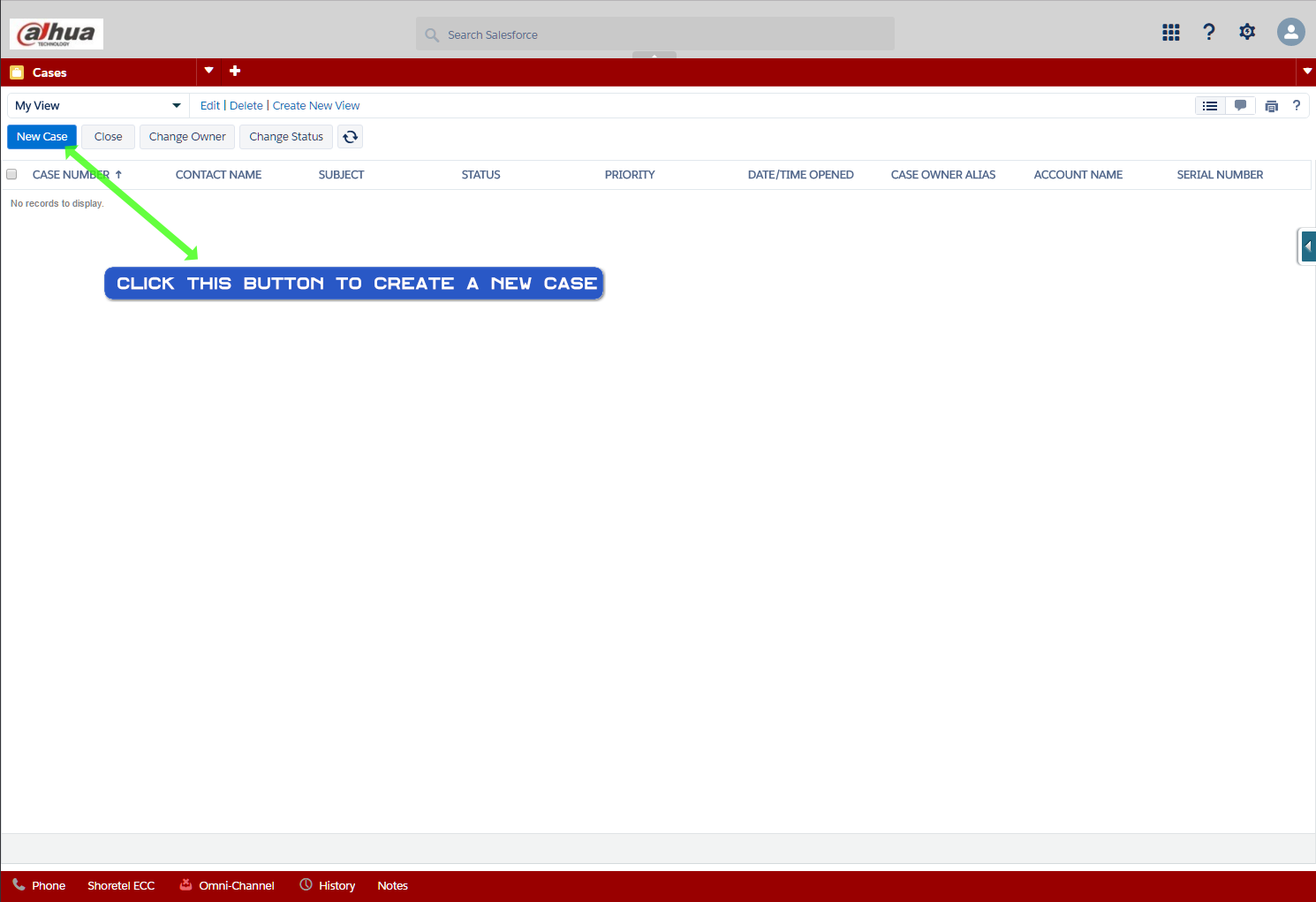Click the Edit view link
Viewport: 1316px width, 902px height.
pos(210,106)
